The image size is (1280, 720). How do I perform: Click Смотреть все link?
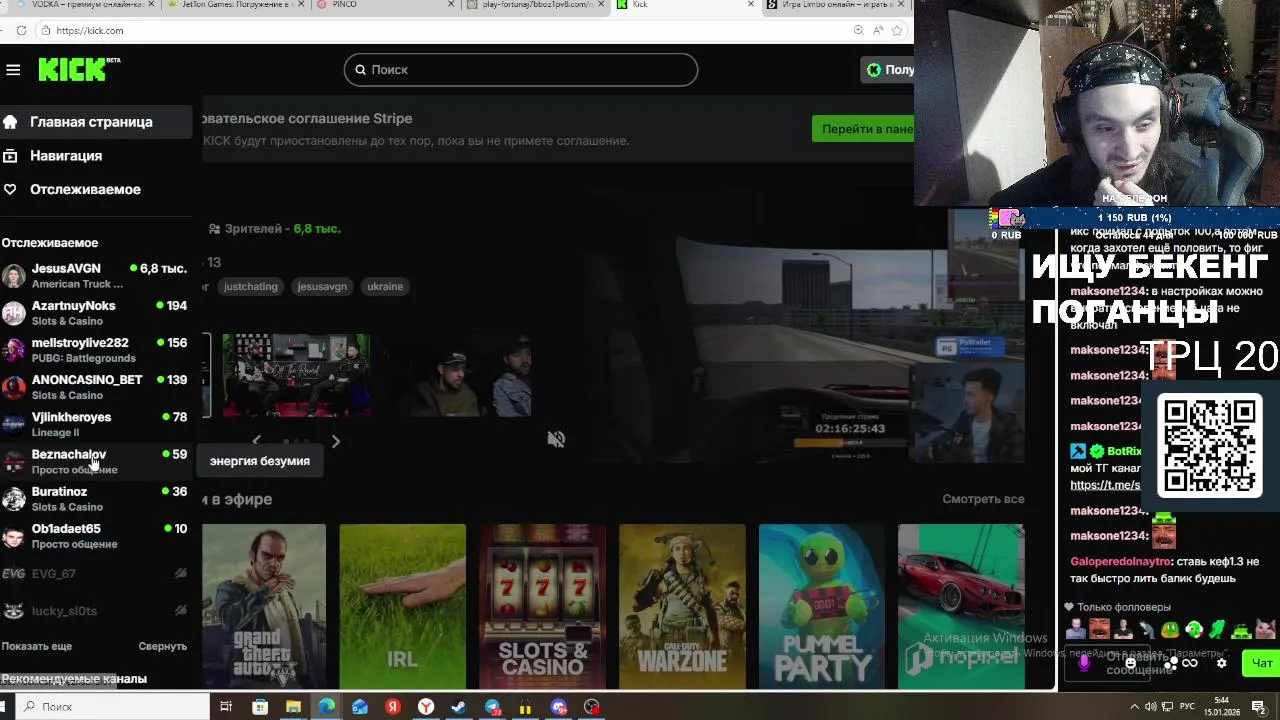point(983,499)
